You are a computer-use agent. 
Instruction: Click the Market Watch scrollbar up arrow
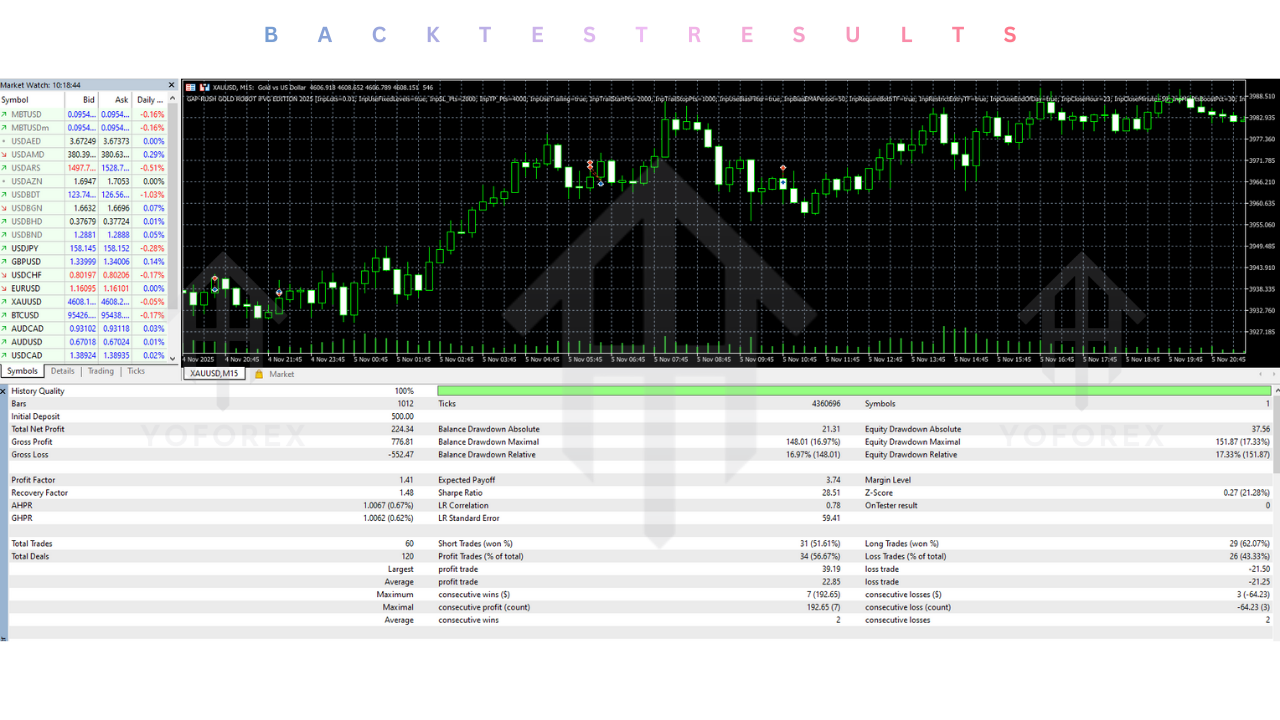173,98
